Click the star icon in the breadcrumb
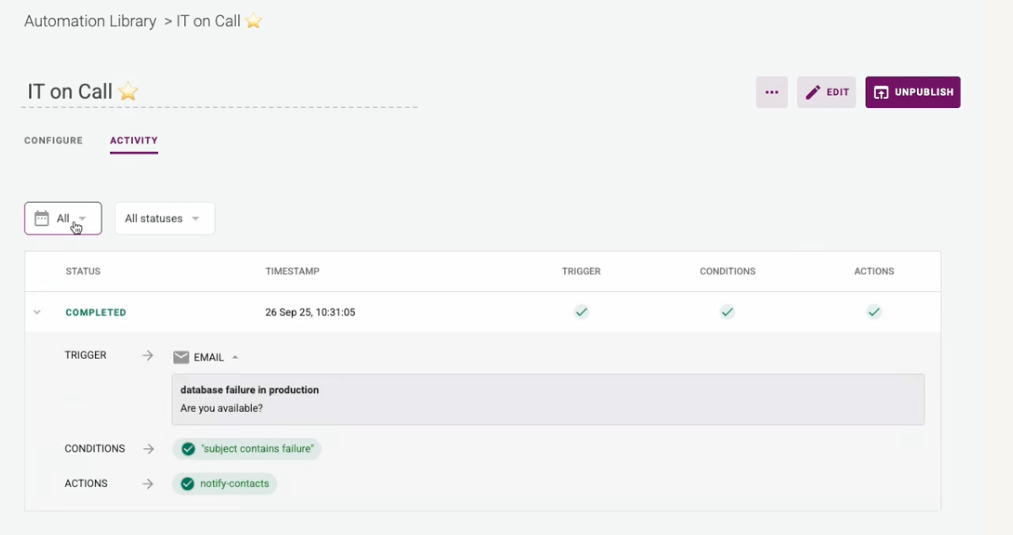 [253, 21]
